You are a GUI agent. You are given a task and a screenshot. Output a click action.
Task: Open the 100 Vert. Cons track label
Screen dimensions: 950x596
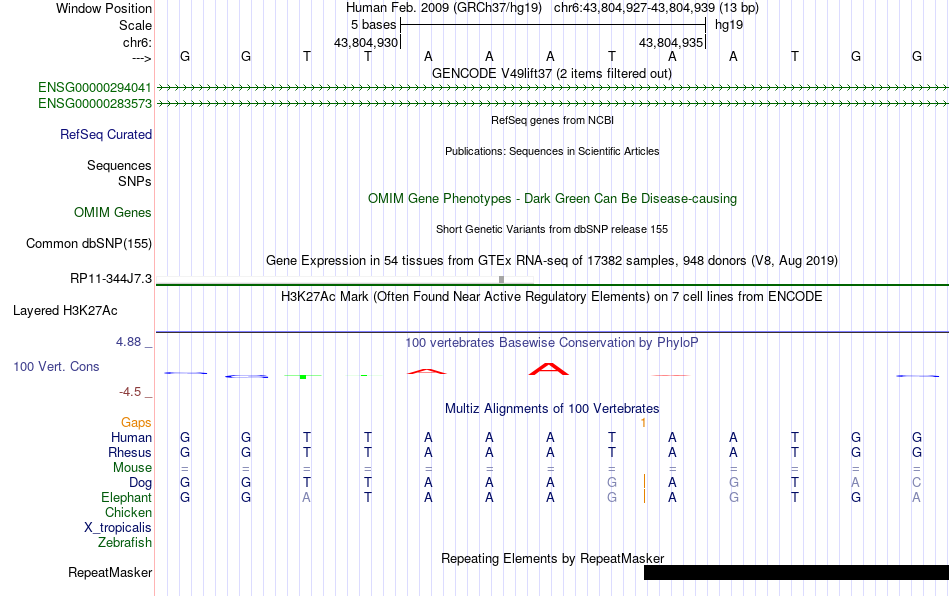click(56, 366)
